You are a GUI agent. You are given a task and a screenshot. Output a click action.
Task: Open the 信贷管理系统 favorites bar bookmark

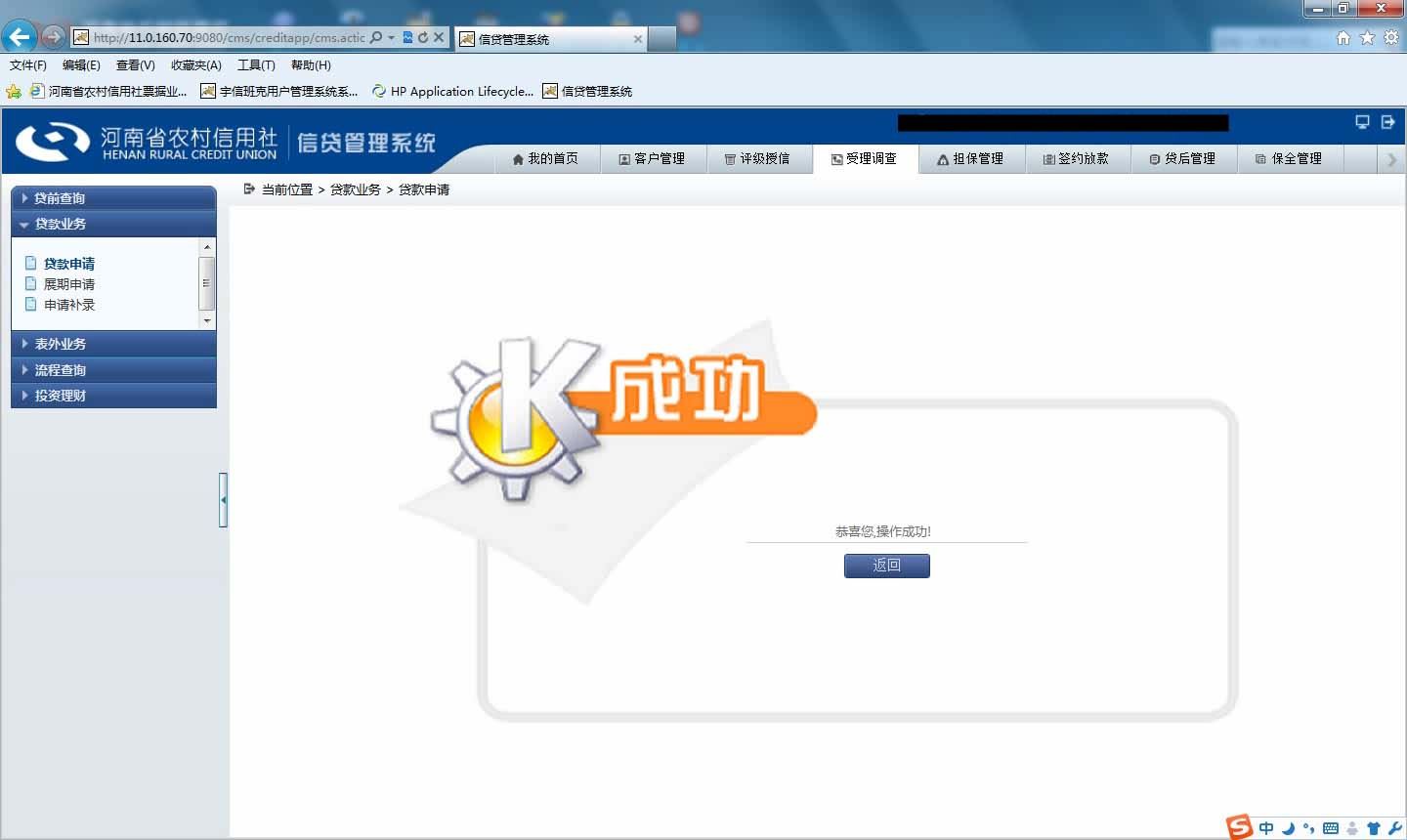click(x=587, y=91)
